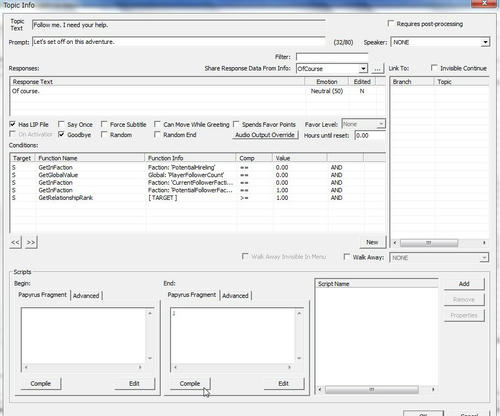Click scroll-down arrow in End fragment box
Viewport: 500px width, 416px height.
(299, 358)
